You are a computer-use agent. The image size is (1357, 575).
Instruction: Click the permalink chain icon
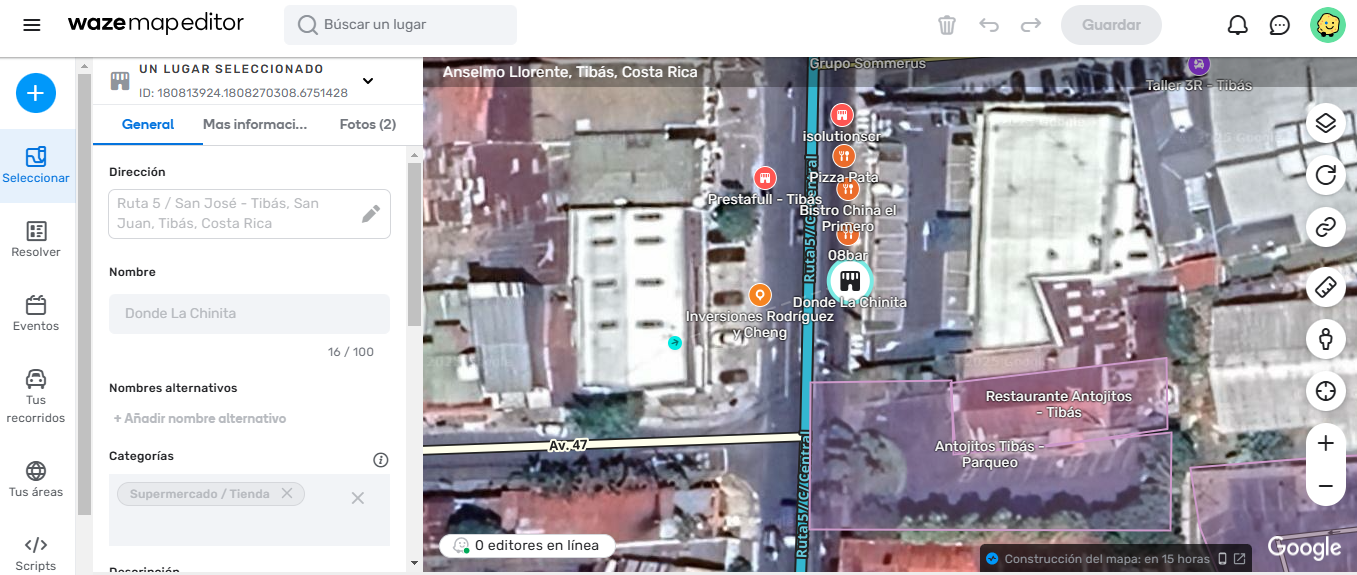pos(1326,228)
